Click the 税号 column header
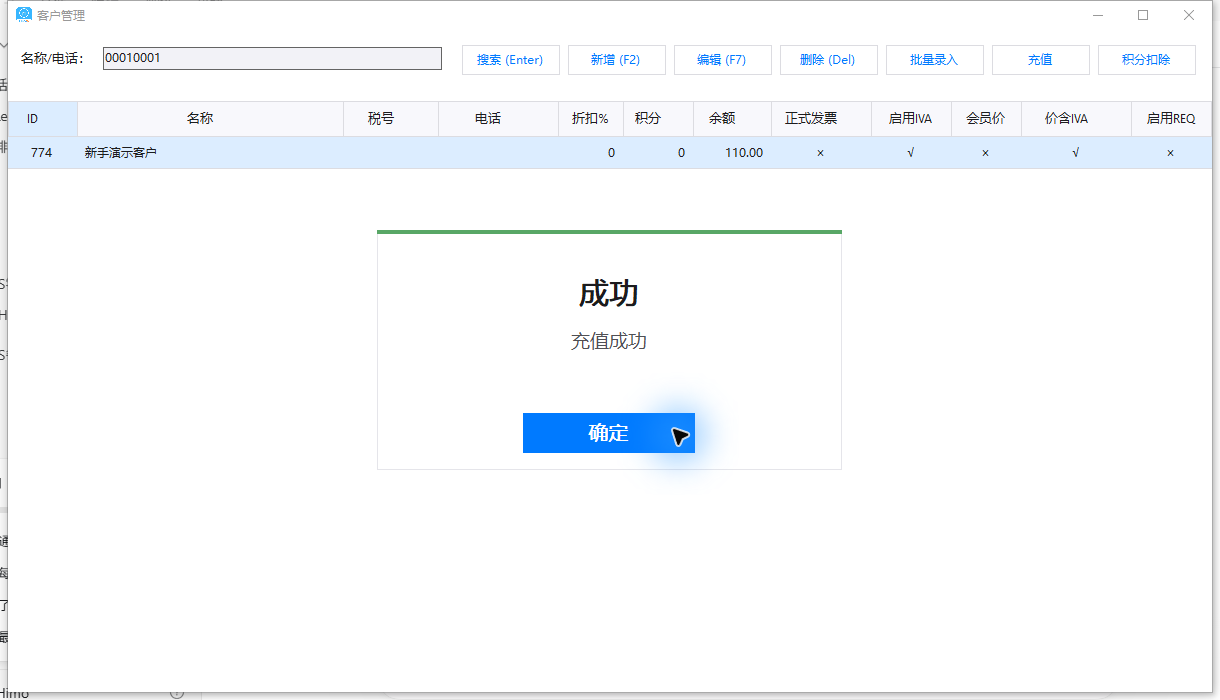Screen dimensions: 1220x700 coord(391,119)
